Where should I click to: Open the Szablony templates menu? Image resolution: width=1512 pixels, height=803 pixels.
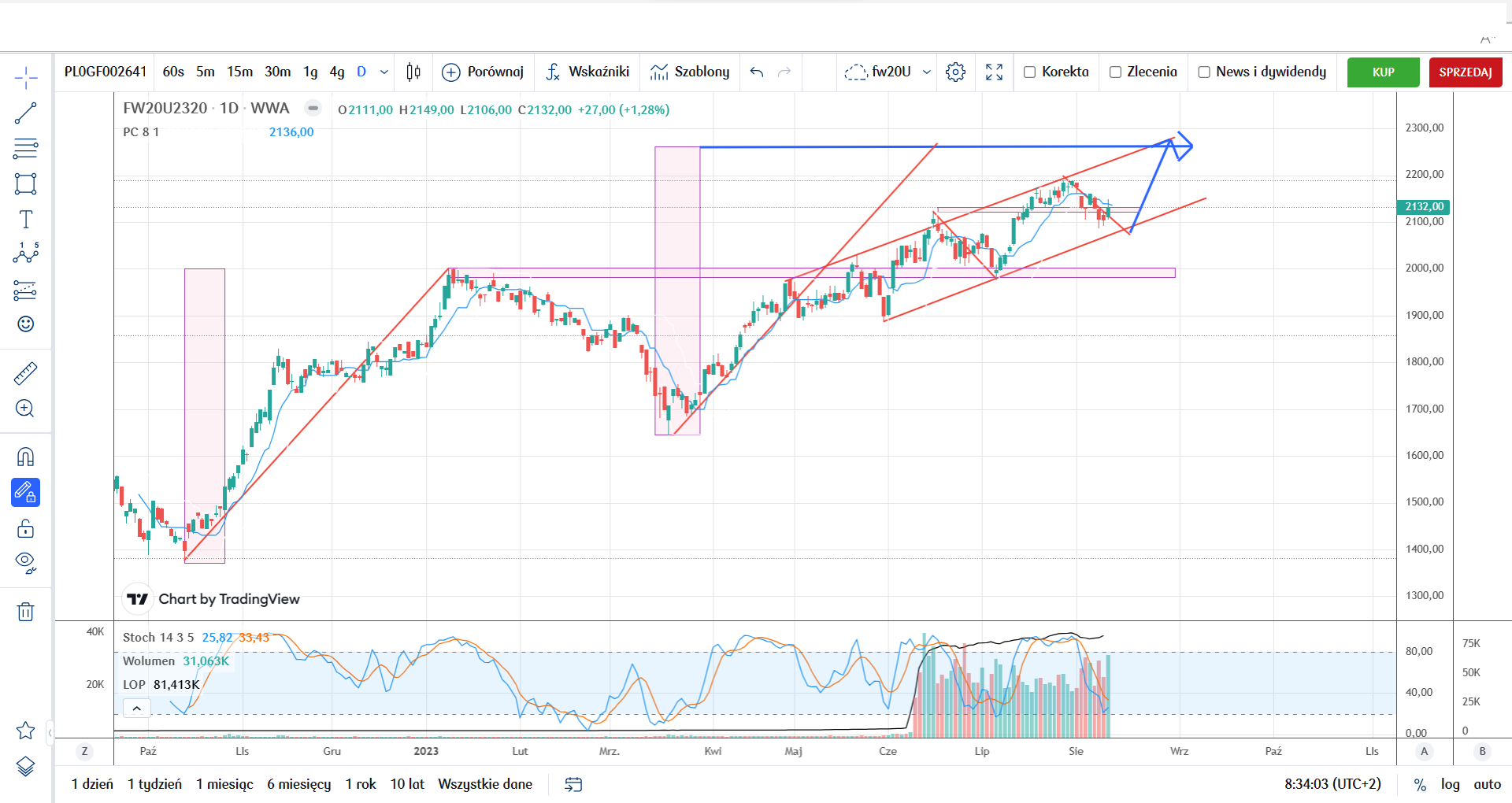point(690,72)
